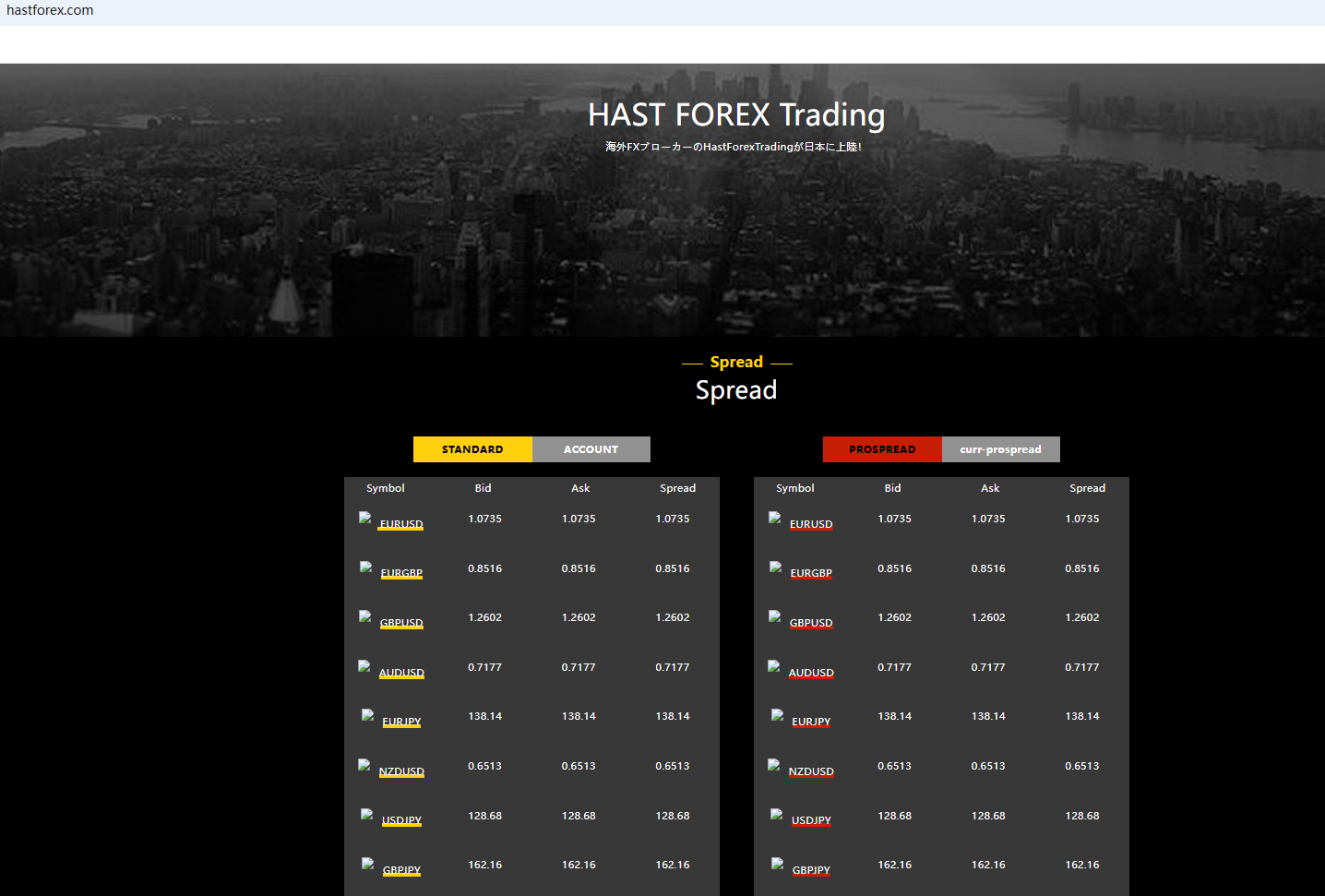The width and height of the screenshot is (1325, 896).
Task: Select the red PROSPREAD tab
Action: pos(882,449)
